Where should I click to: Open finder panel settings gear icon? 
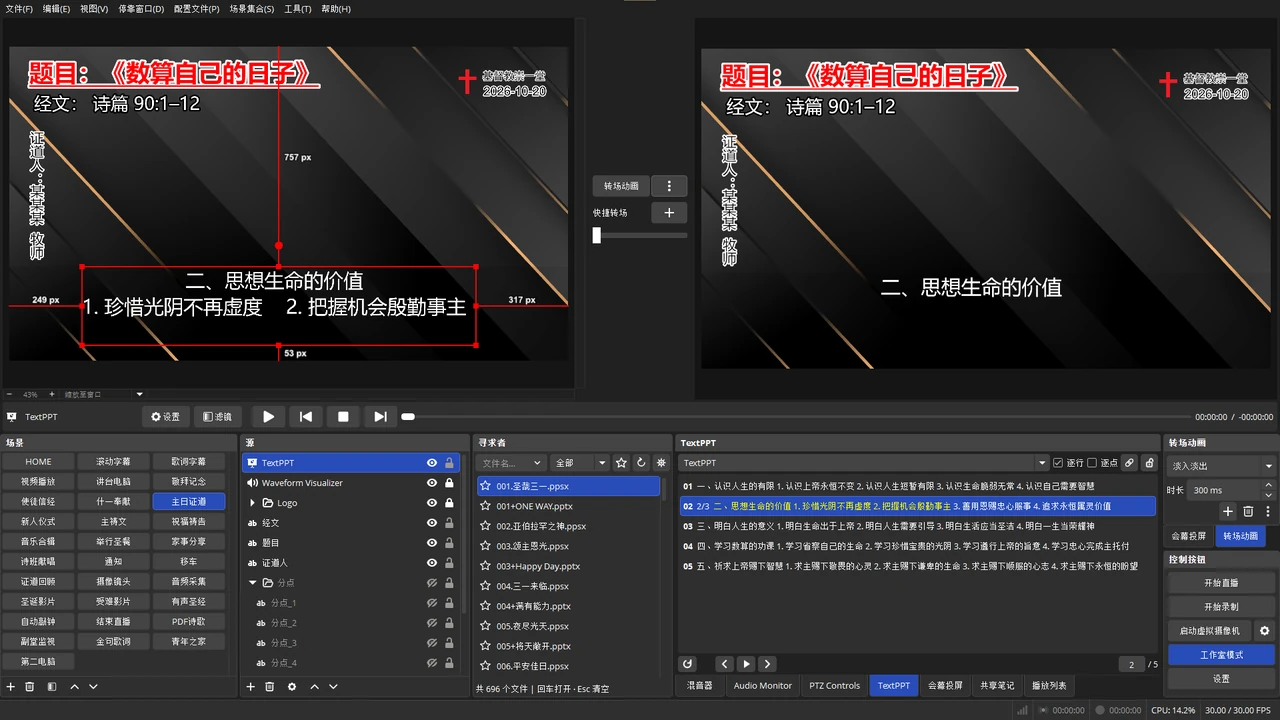click(x=661, y=463)
